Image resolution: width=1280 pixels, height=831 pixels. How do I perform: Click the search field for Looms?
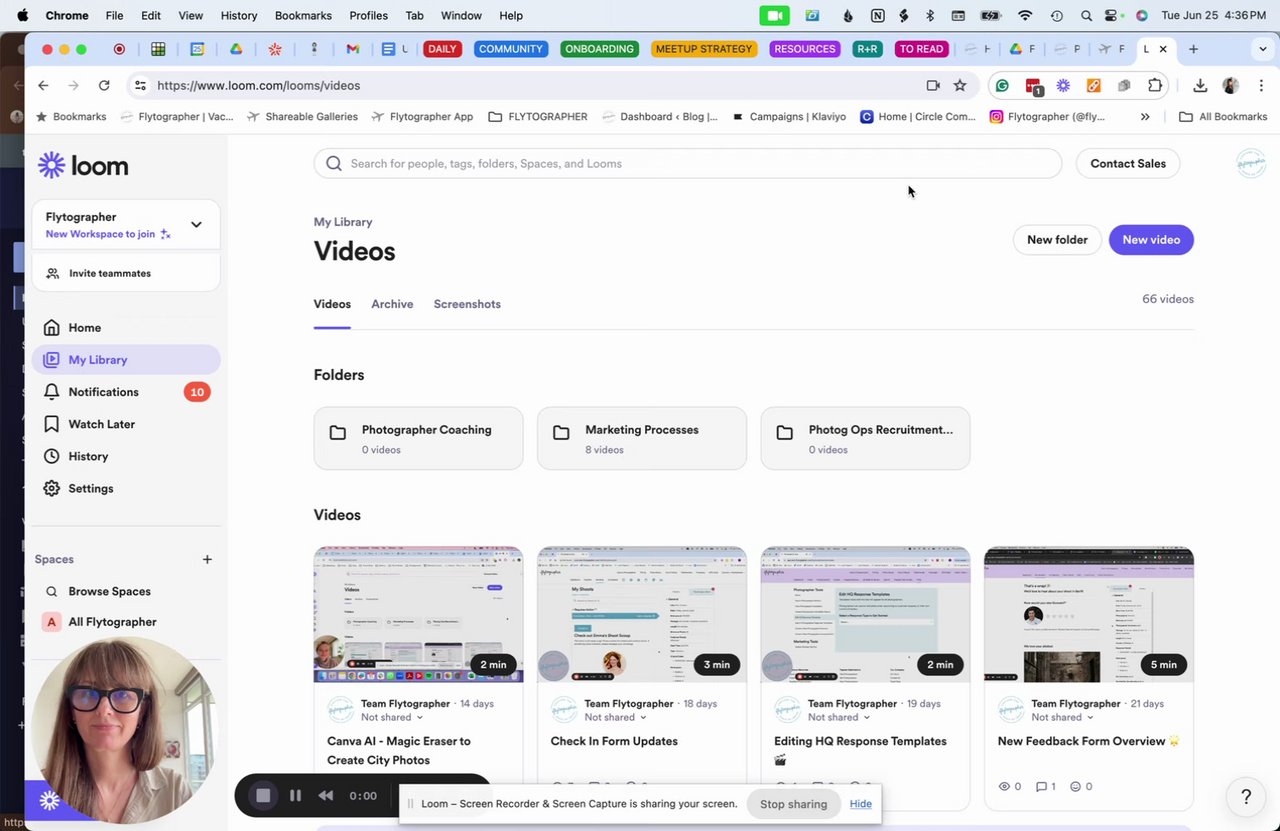click(688, 163)
